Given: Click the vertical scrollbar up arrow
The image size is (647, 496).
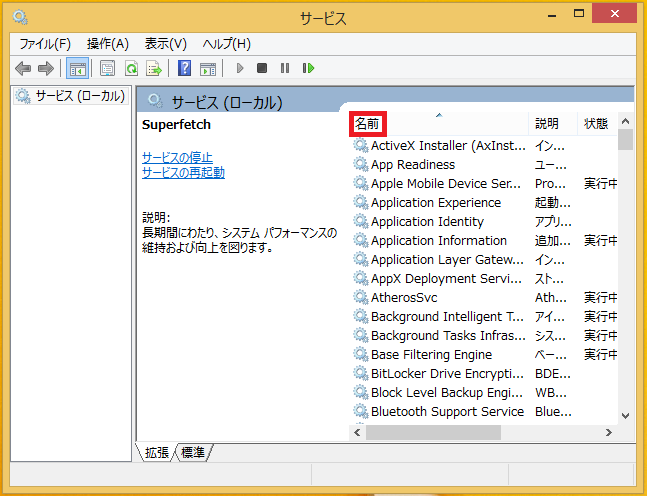Looking at the screenshot, I should pos(626,121).
